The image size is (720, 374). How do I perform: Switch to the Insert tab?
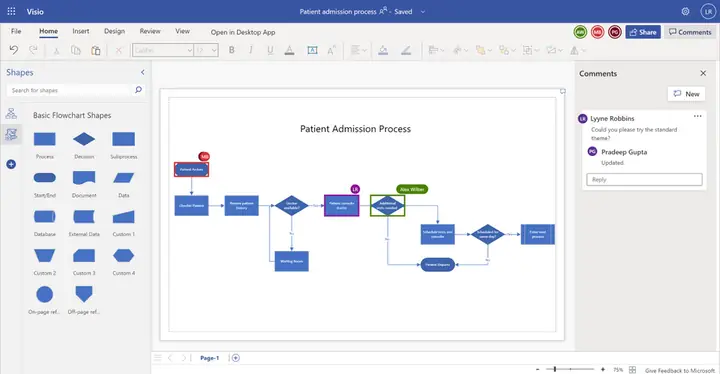81,31
